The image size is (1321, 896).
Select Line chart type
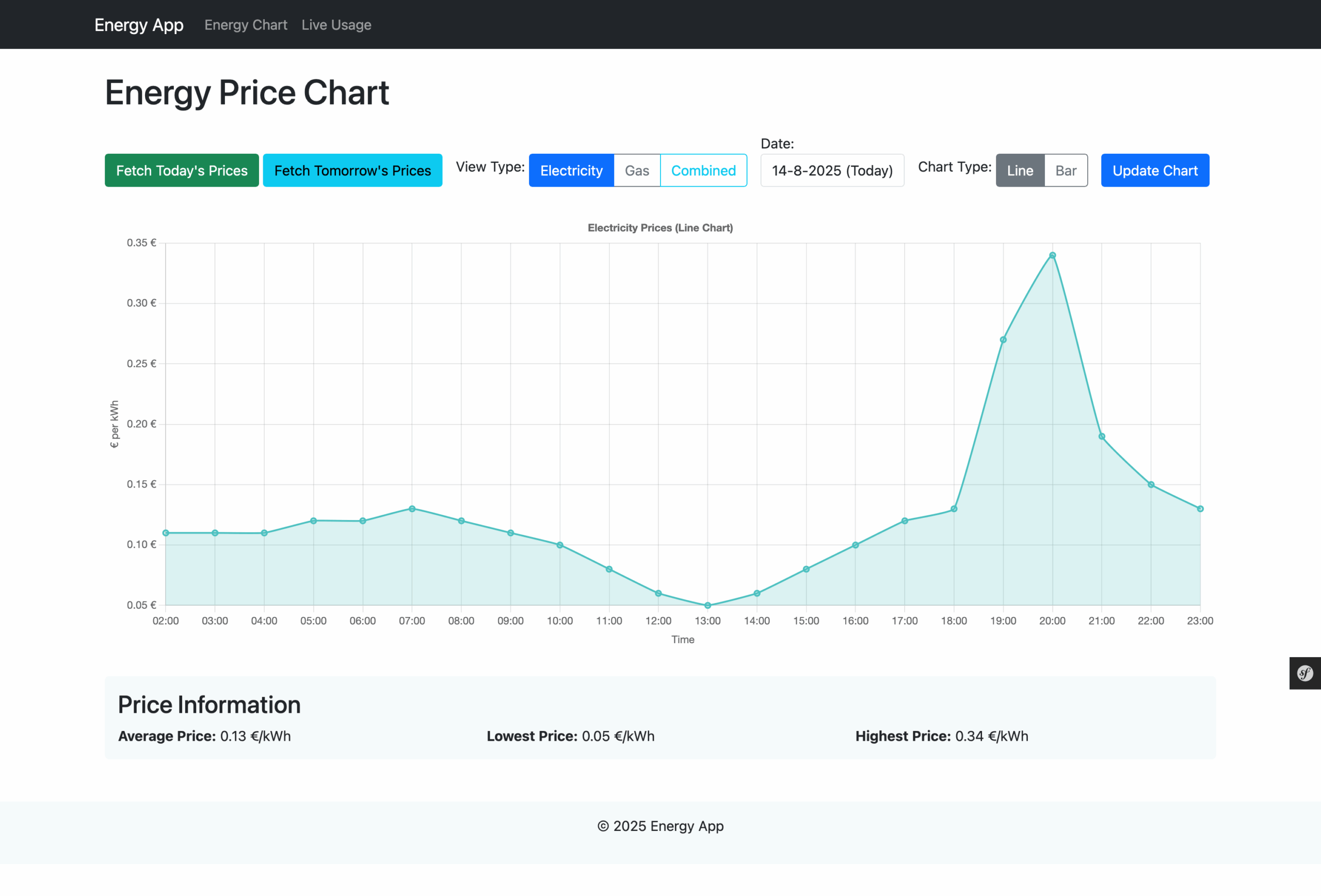[1020, 170]
